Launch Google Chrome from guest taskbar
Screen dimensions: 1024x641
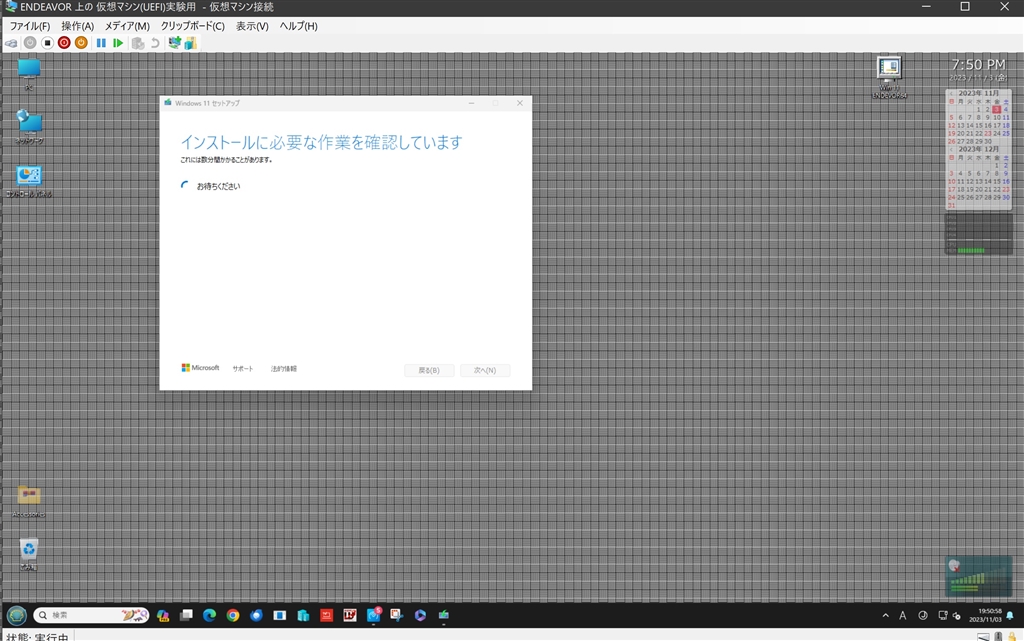click(x=233, y=615)
